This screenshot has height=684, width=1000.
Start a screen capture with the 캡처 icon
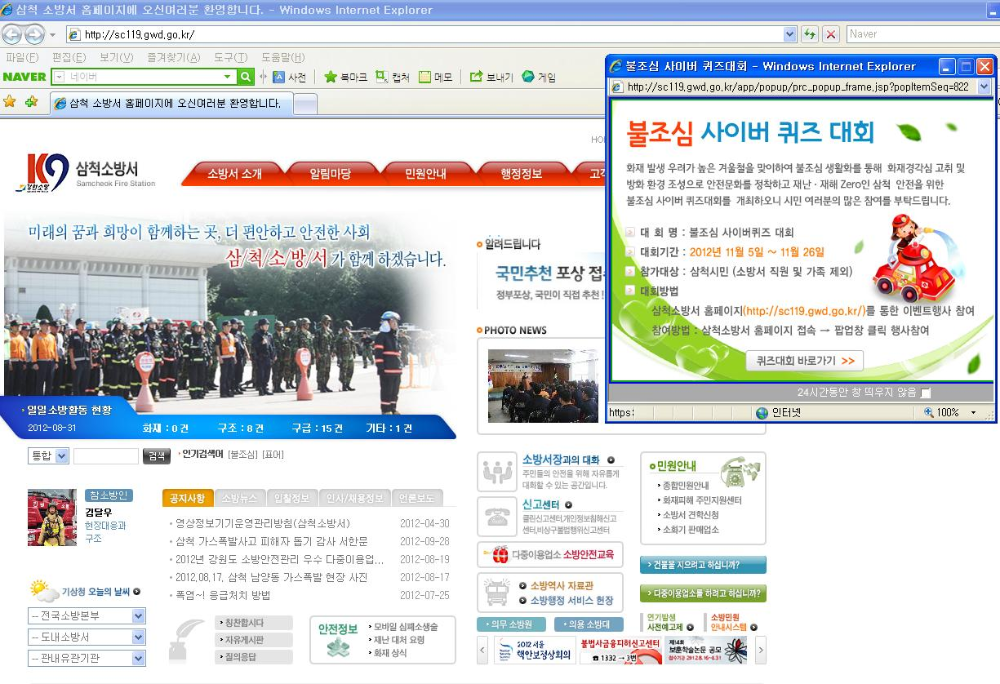pyautogui.click(x=383, y=76)
